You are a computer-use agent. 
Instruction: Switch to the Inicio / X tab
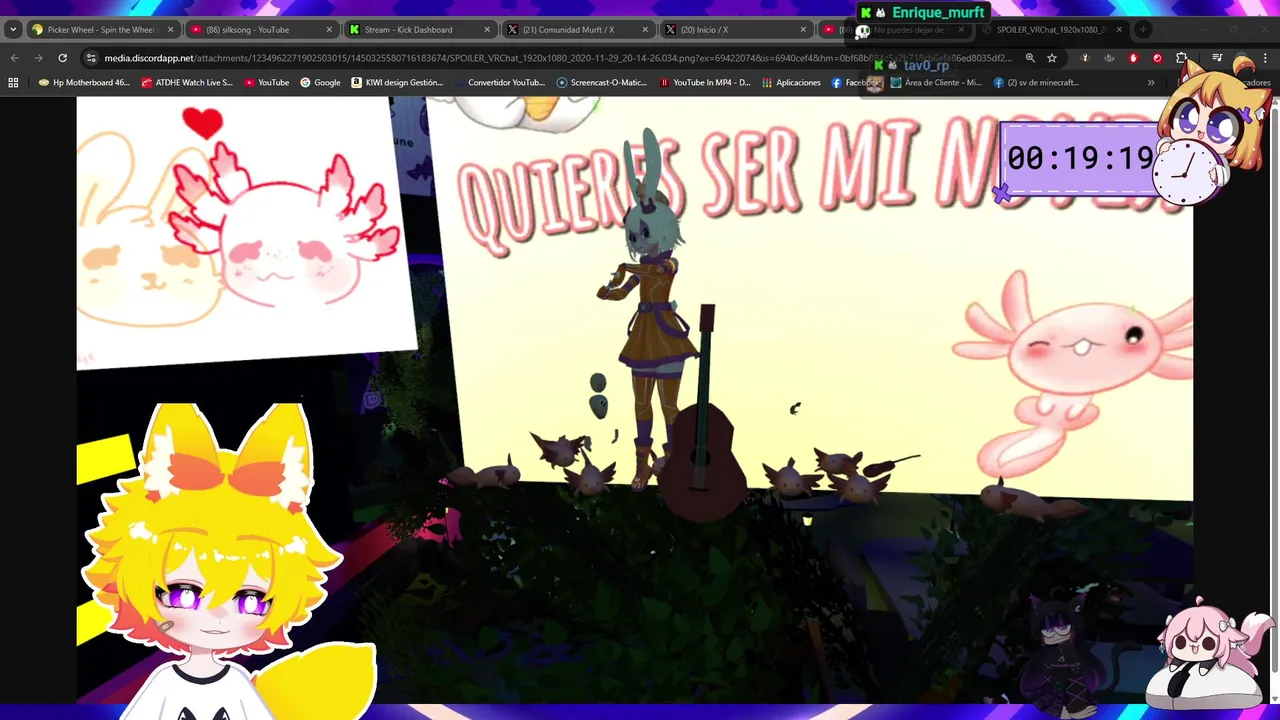[x=735, y=30]
